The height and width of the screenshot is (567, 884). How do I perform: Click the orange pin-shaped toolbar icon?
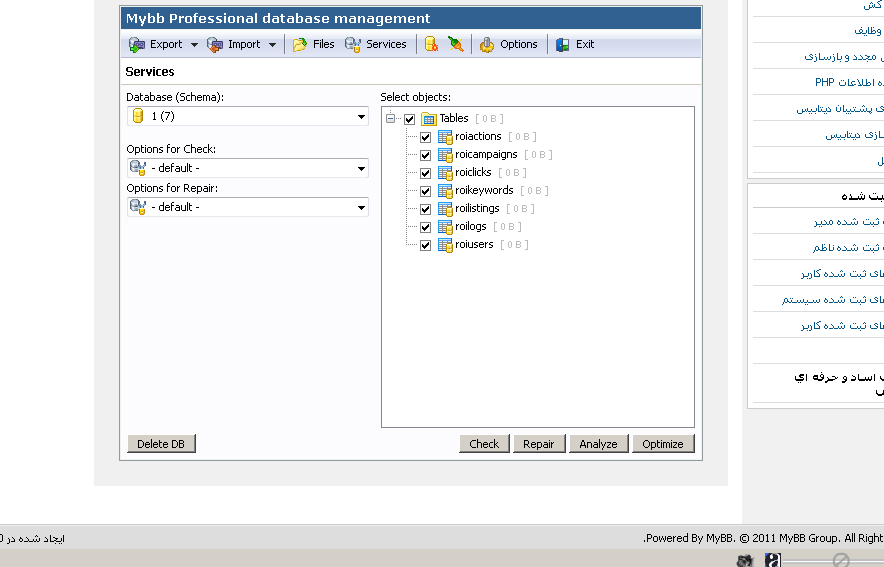pos(455,45)
